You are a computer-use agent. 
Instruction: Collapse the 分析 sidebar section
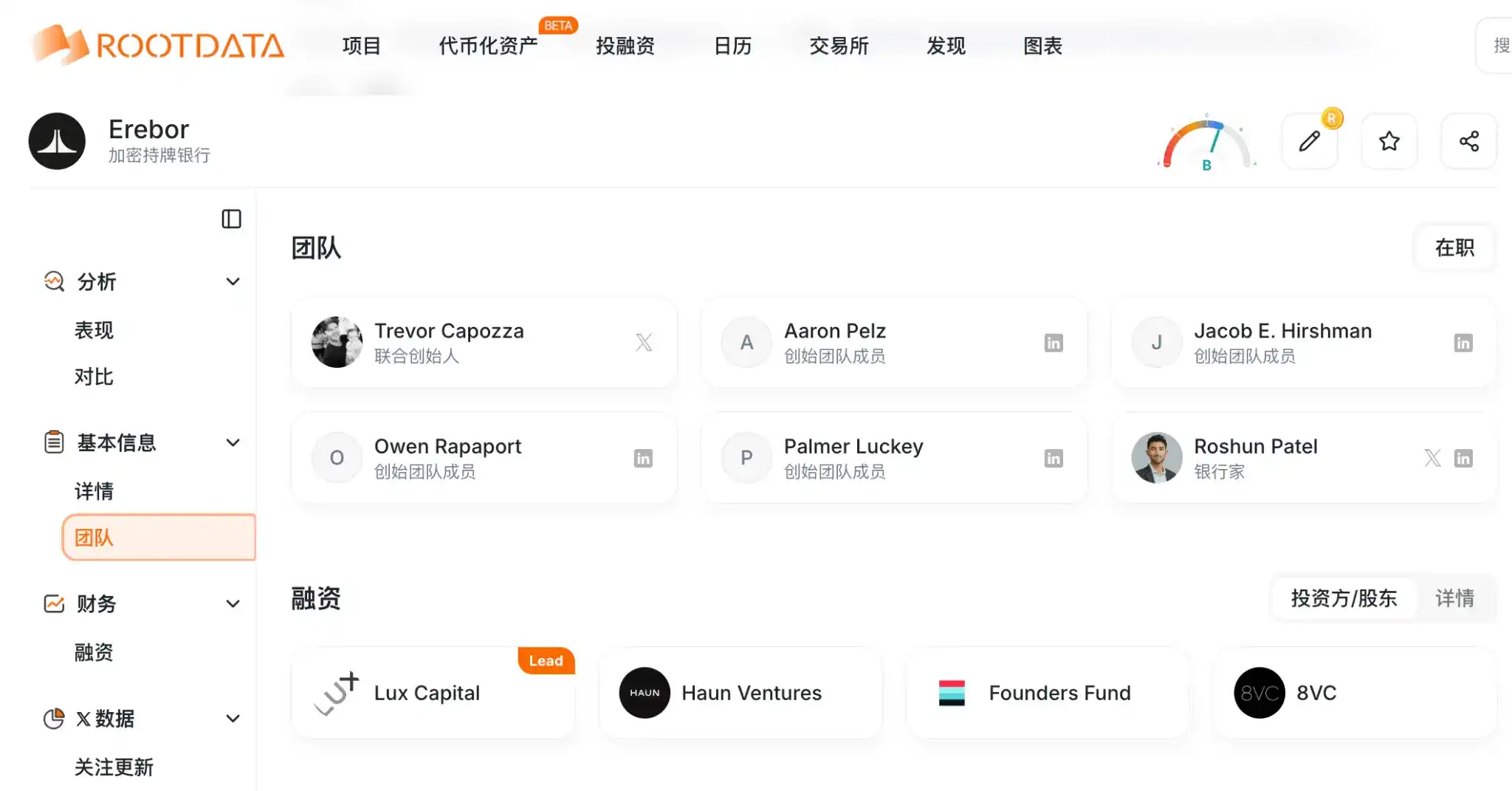click(233, 281)
